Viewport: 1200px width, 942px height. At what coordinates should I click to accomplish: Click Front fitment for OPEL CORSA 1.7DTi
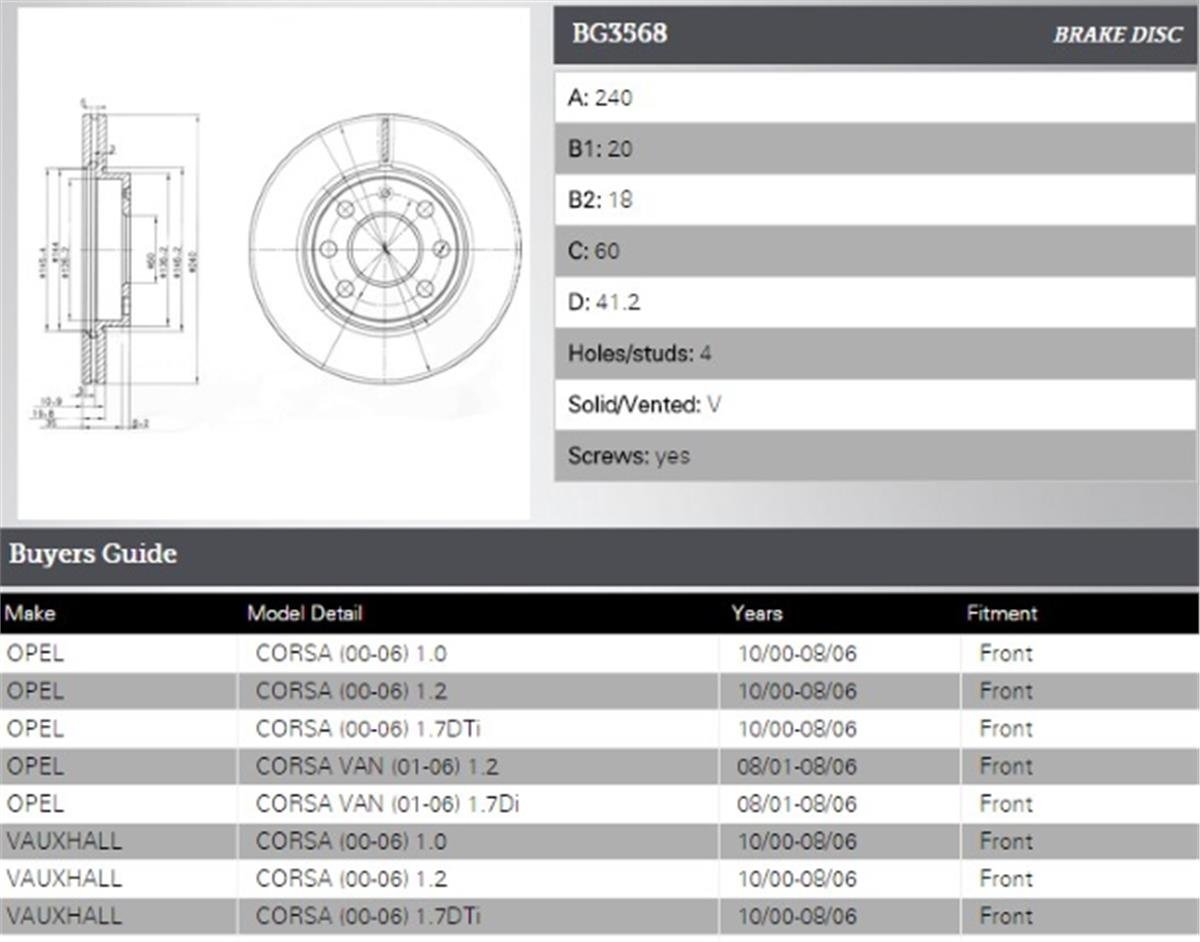[1006, 729]
